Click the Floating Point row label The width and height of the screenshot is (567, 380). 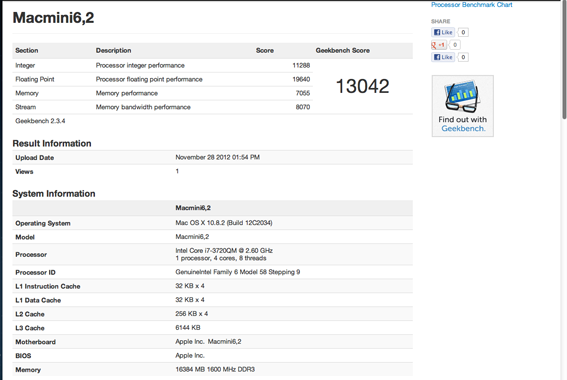35,79
